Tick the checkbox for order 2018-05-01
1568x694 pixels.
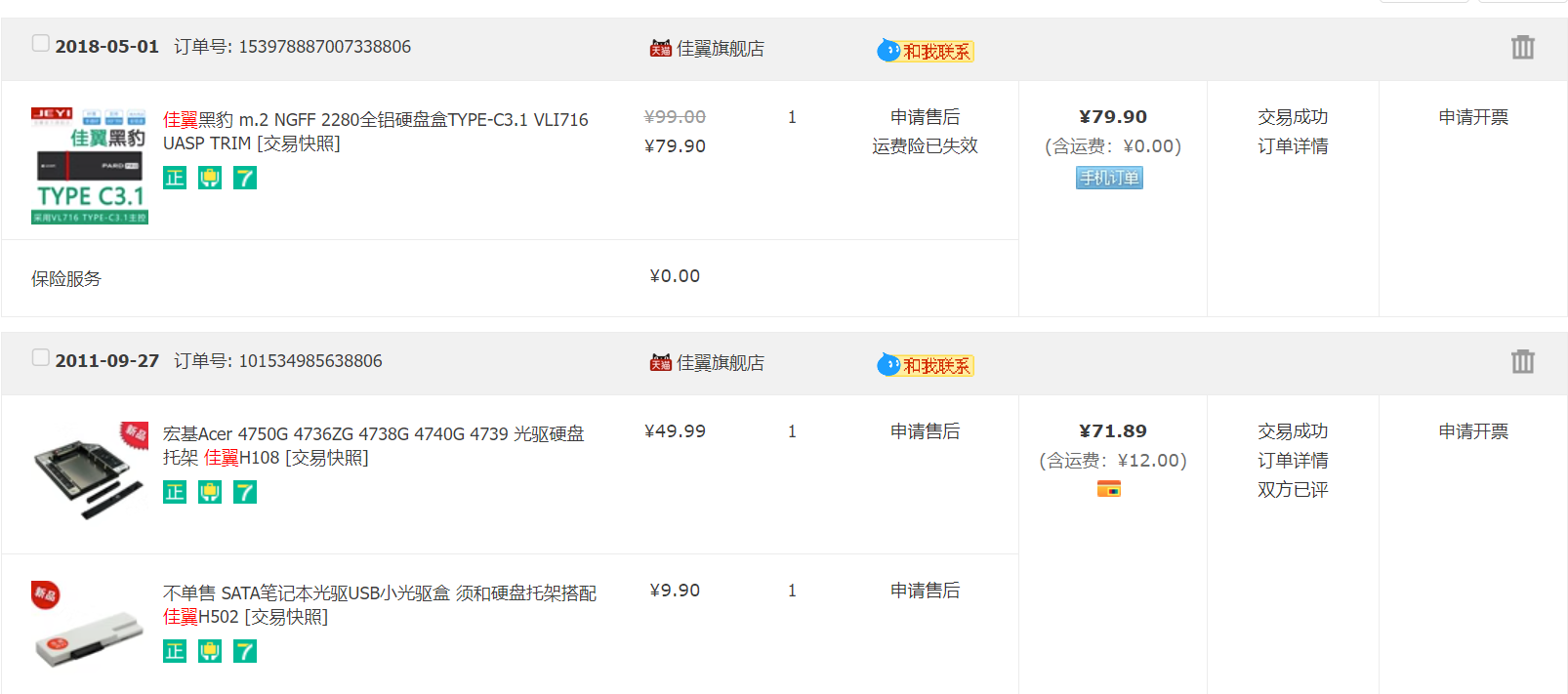[40, 43]
